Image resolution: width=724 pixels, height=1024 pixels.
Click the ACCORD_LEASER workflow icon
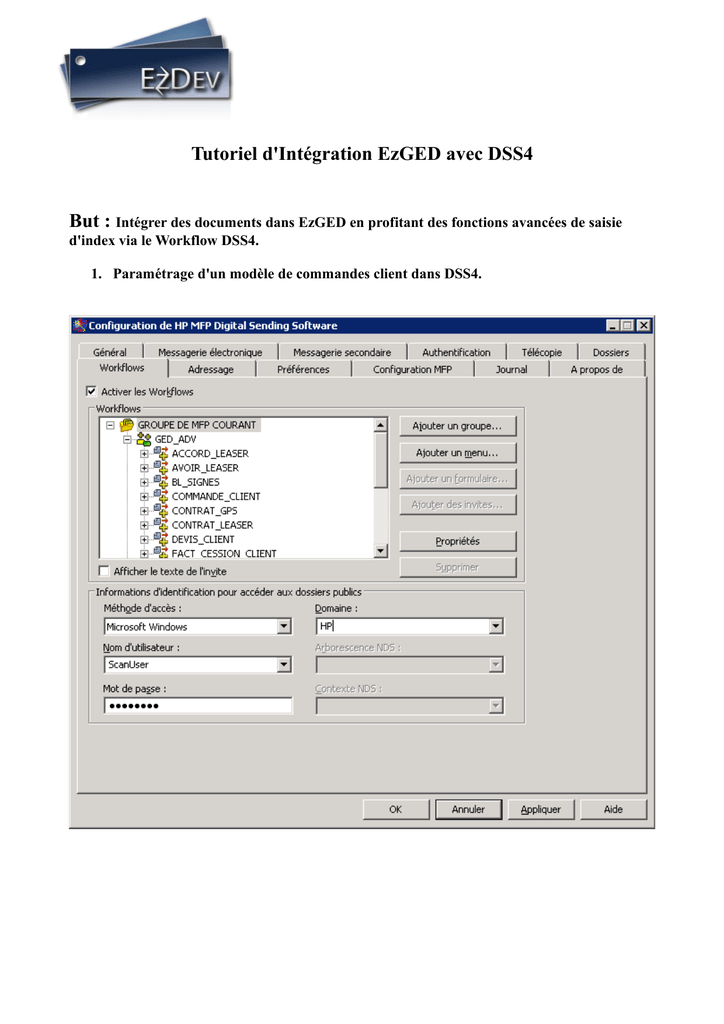click(x=161, y=453)
